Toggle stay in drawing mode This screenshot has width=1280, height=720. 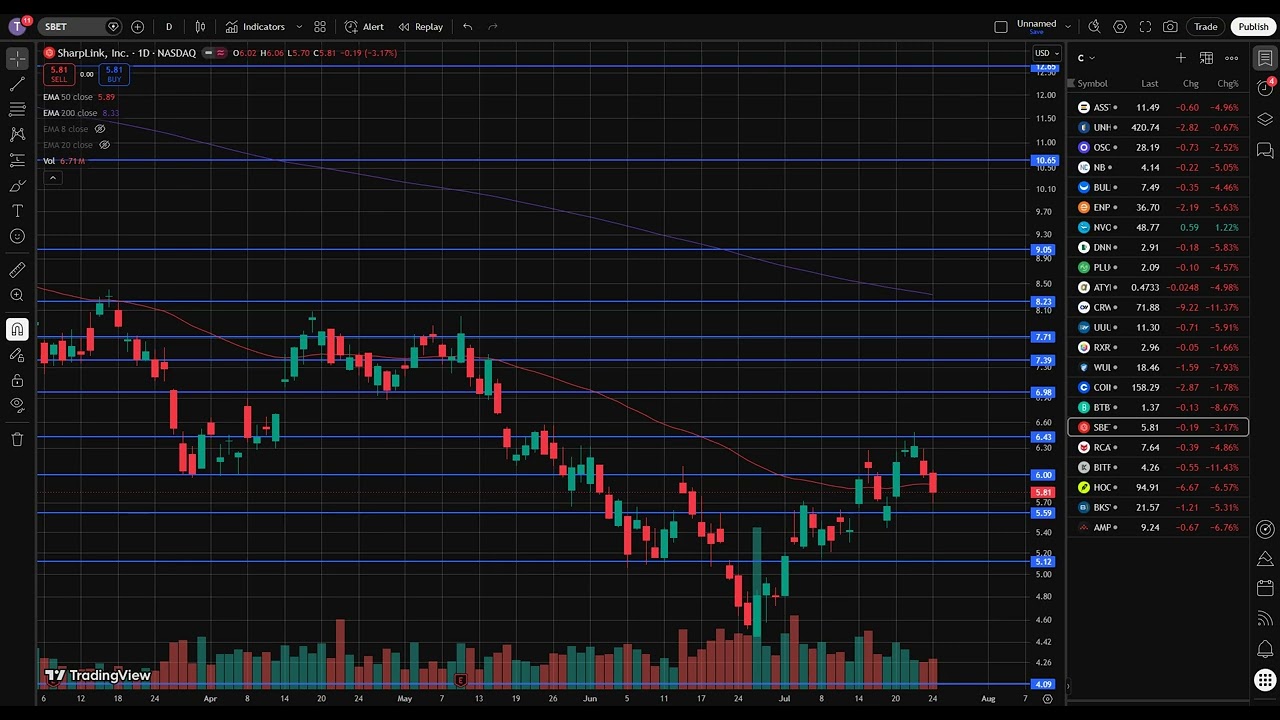(17, 354)
